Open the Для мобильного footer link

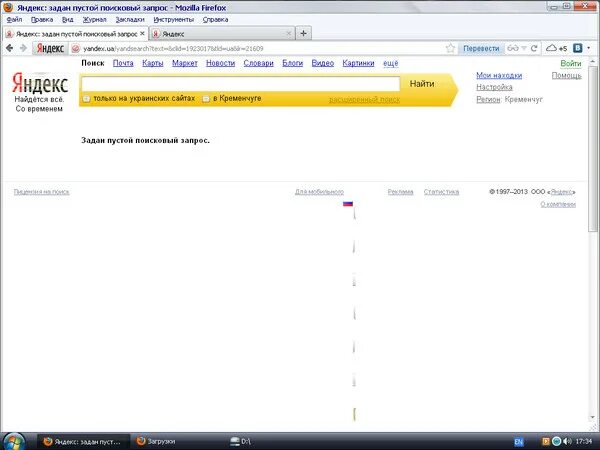(319, 192)
